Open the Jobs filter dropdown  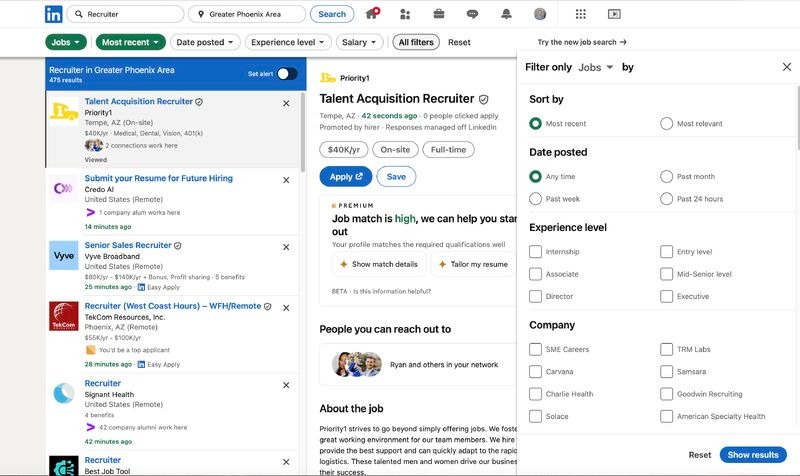[x=66, y=42]
